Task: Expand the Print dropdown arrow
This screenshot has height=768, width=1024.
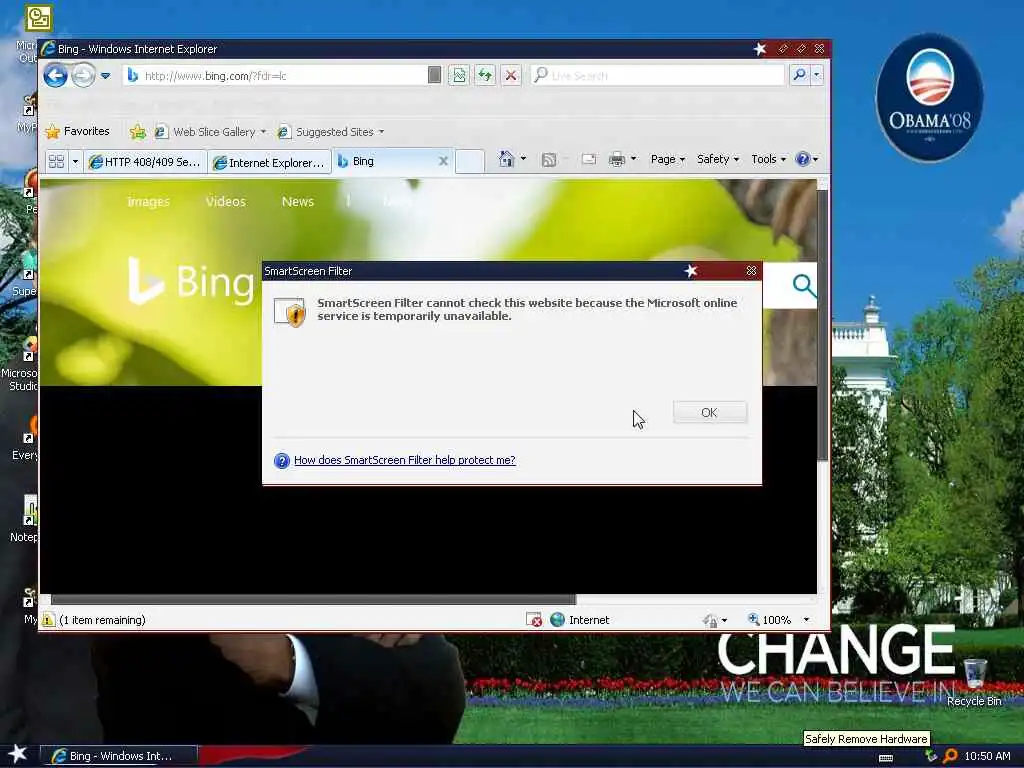Action: tap(633, 159)
